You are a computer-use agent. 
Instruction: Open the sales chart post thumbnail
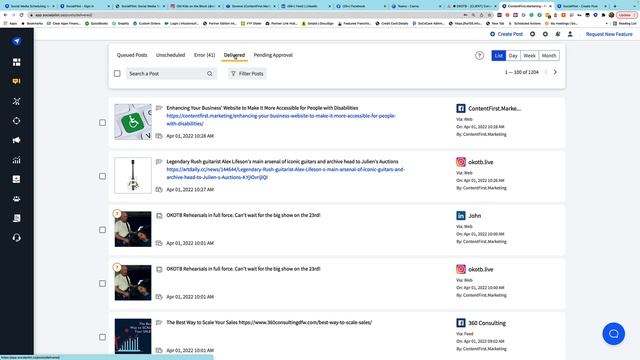[133, 336]
